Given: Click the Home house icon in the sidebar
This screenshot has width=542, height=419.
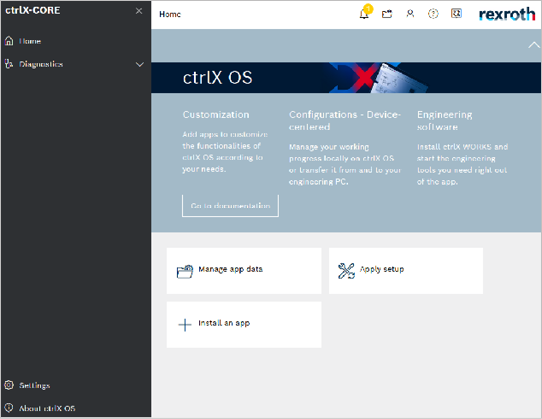Looking at the screenshot, I should pos(9,41).
